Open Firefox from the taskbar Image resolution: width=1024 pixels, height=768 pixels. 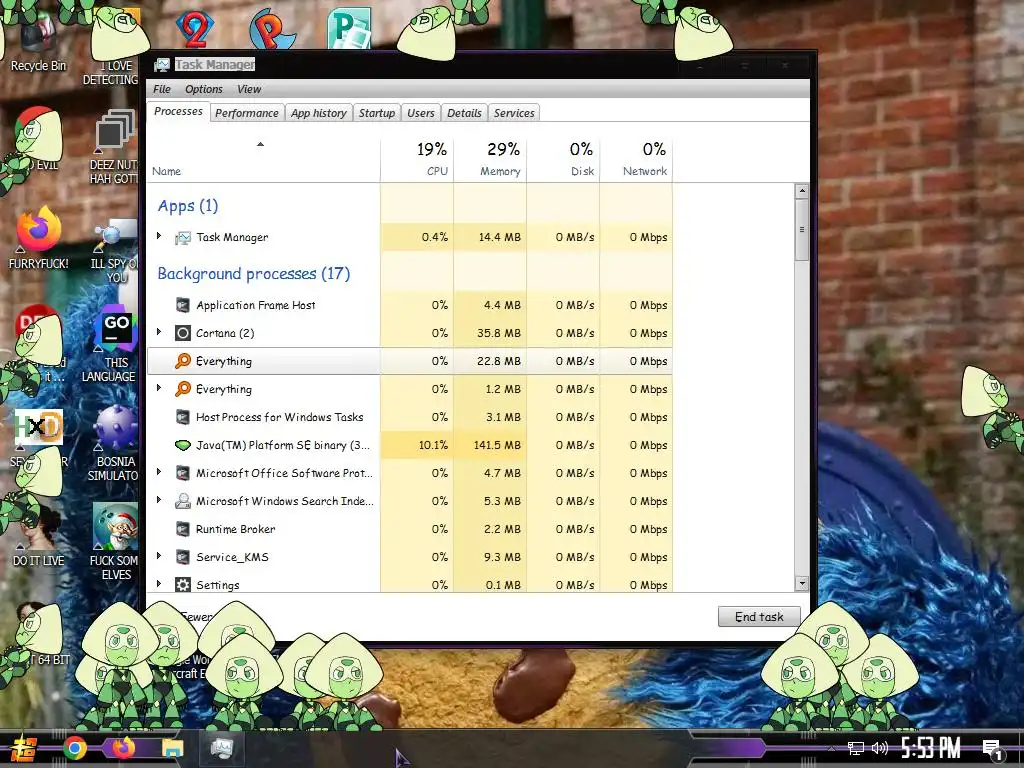point(123,748)
